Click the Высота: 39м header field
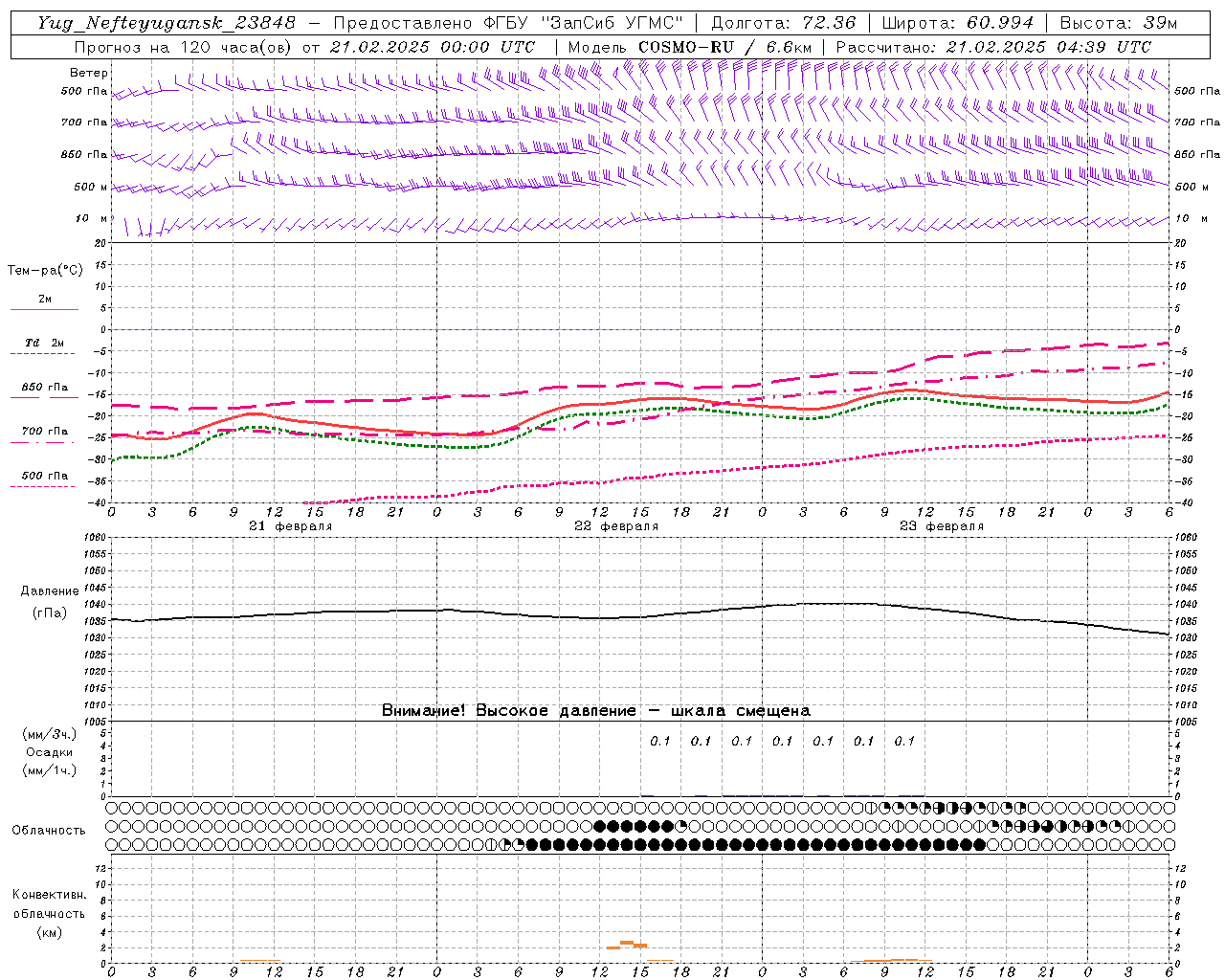The width and height of the screenshot is (1225, 980). pyautogui.click(x=1119, y=23)
